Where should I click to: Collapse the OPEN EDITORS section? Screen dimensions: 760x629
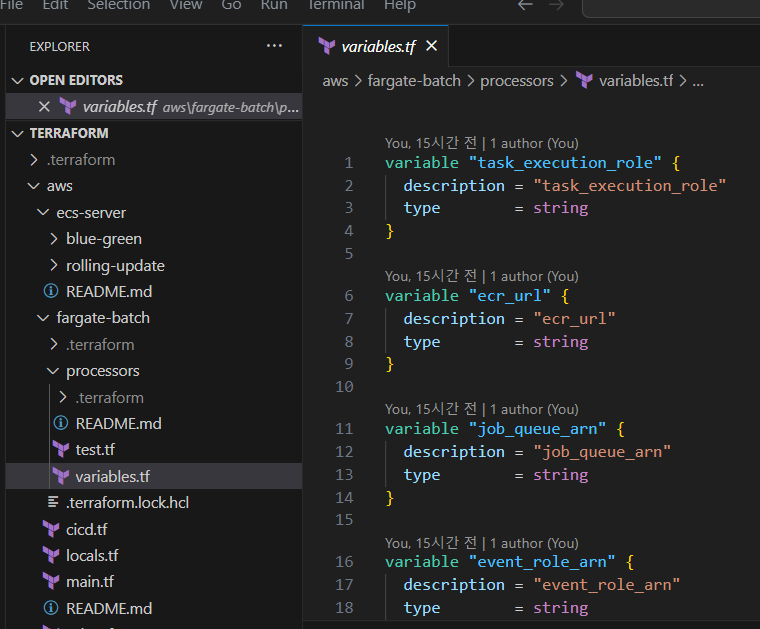(17, 80)
